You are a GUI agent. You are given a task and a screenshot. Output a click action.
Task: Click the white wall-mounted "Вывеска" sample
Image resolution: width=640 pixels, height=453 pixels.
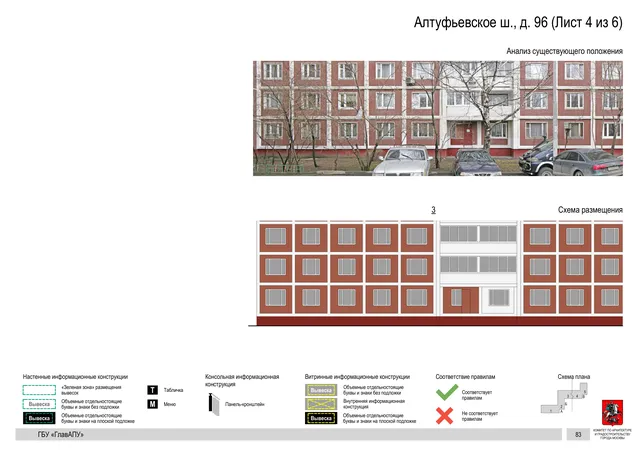coord(39,404)
